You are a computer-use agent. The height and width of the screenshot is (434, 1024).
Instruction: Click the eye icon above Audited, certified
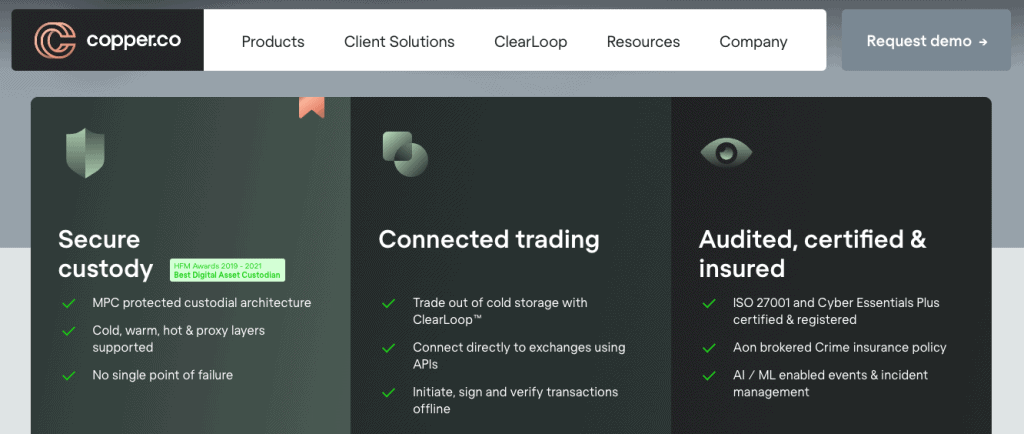pyautogui.click(x=726, y=153)
